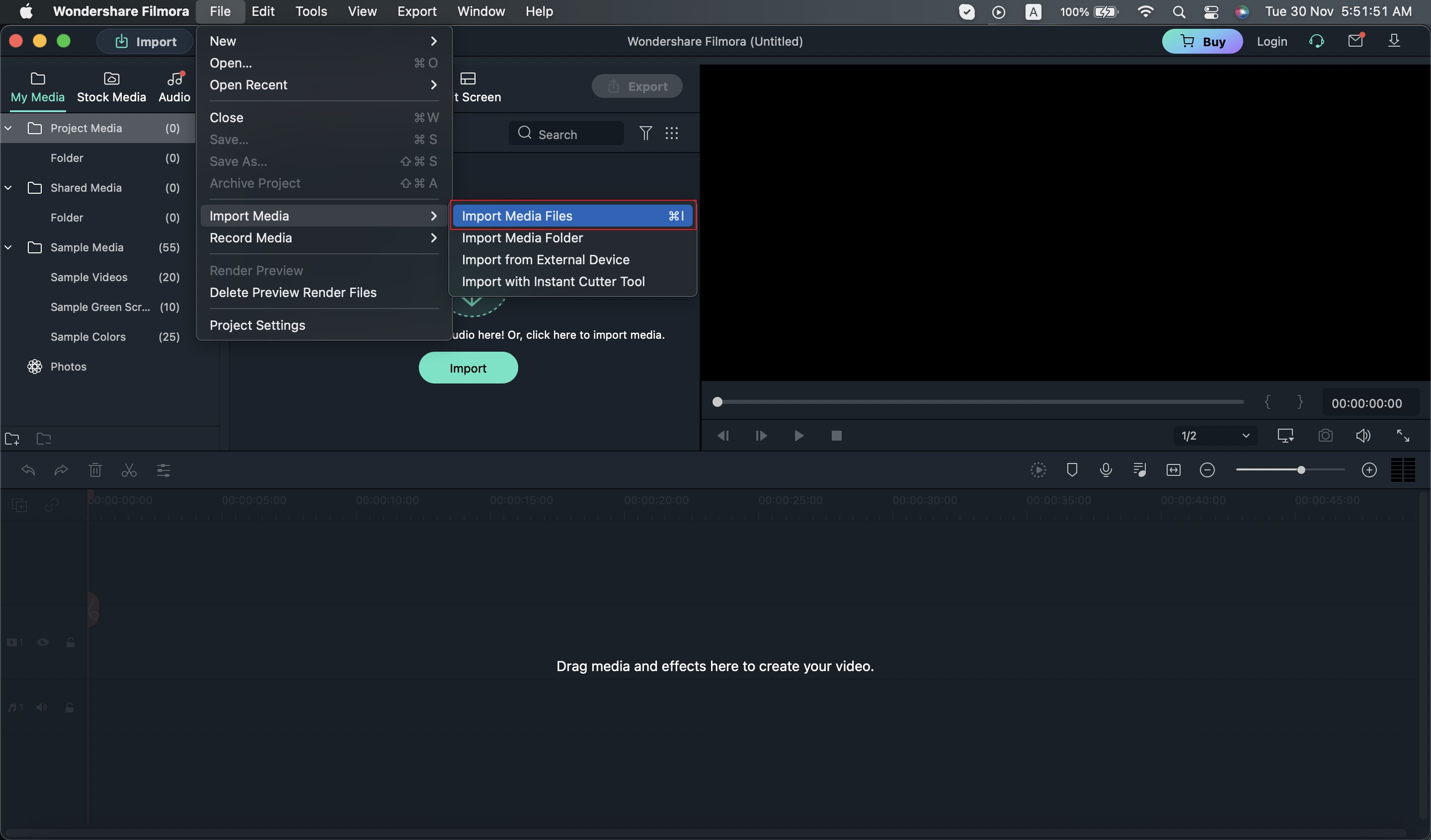
Task: Click the delete/trash icon in timeline
Action: [x=94, y=470]
